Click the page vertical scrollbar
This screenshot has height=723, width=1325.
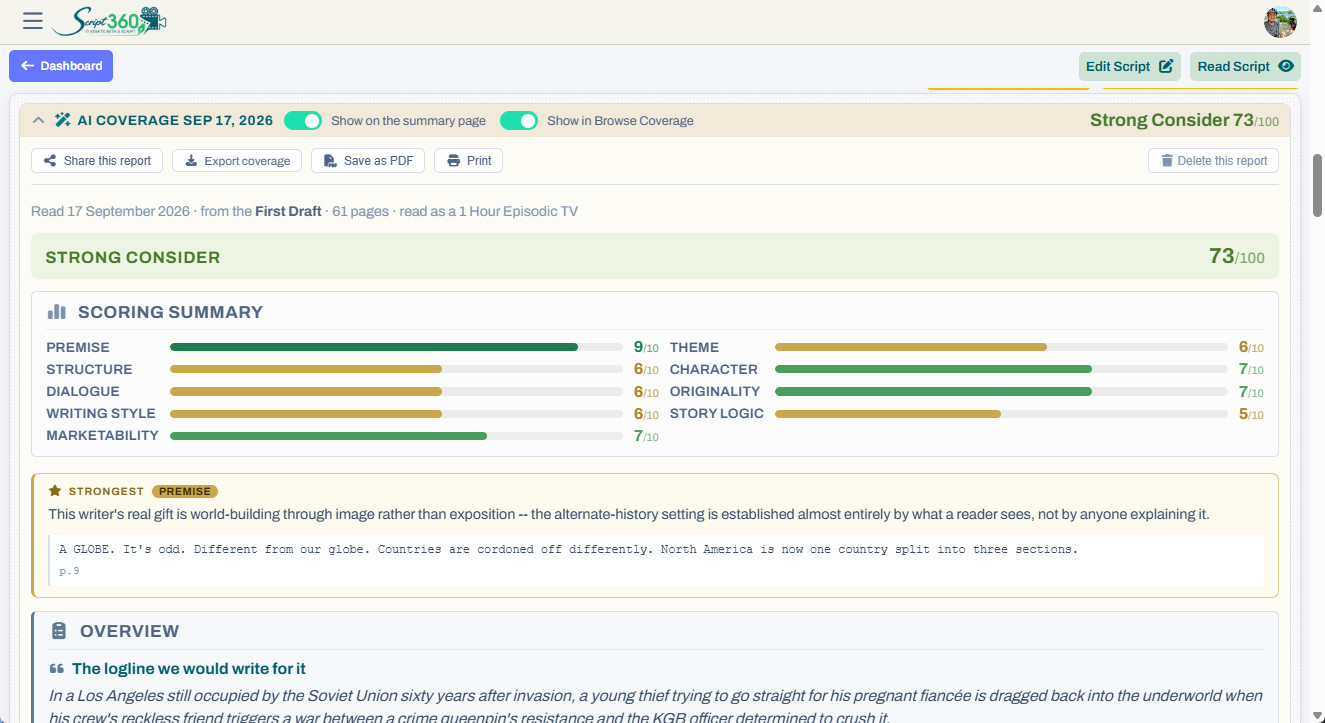pyautogui.click(x=1317, y=185)
